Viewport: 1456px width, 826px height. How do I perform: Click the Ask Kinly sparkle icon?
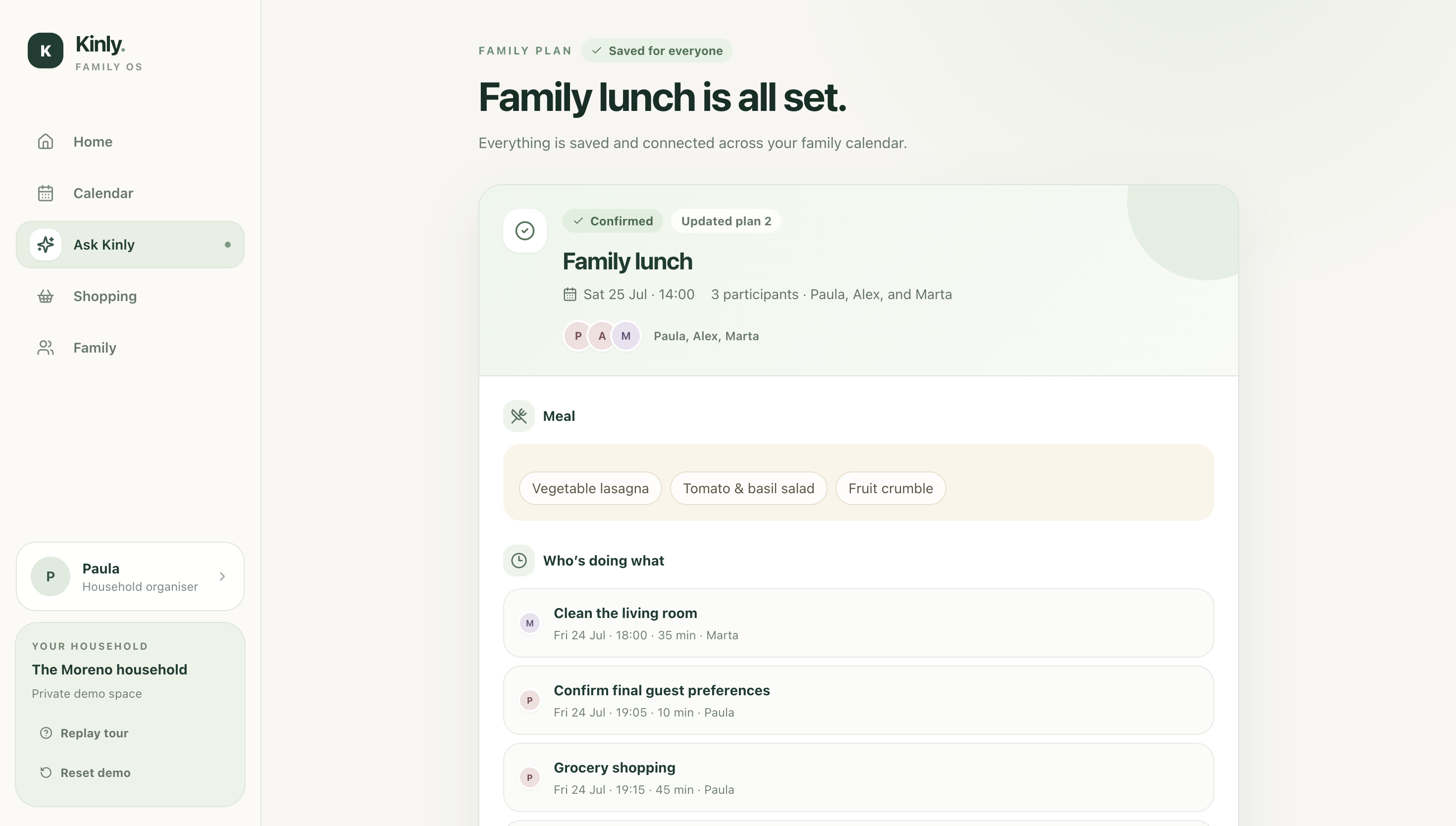(46, 245)
